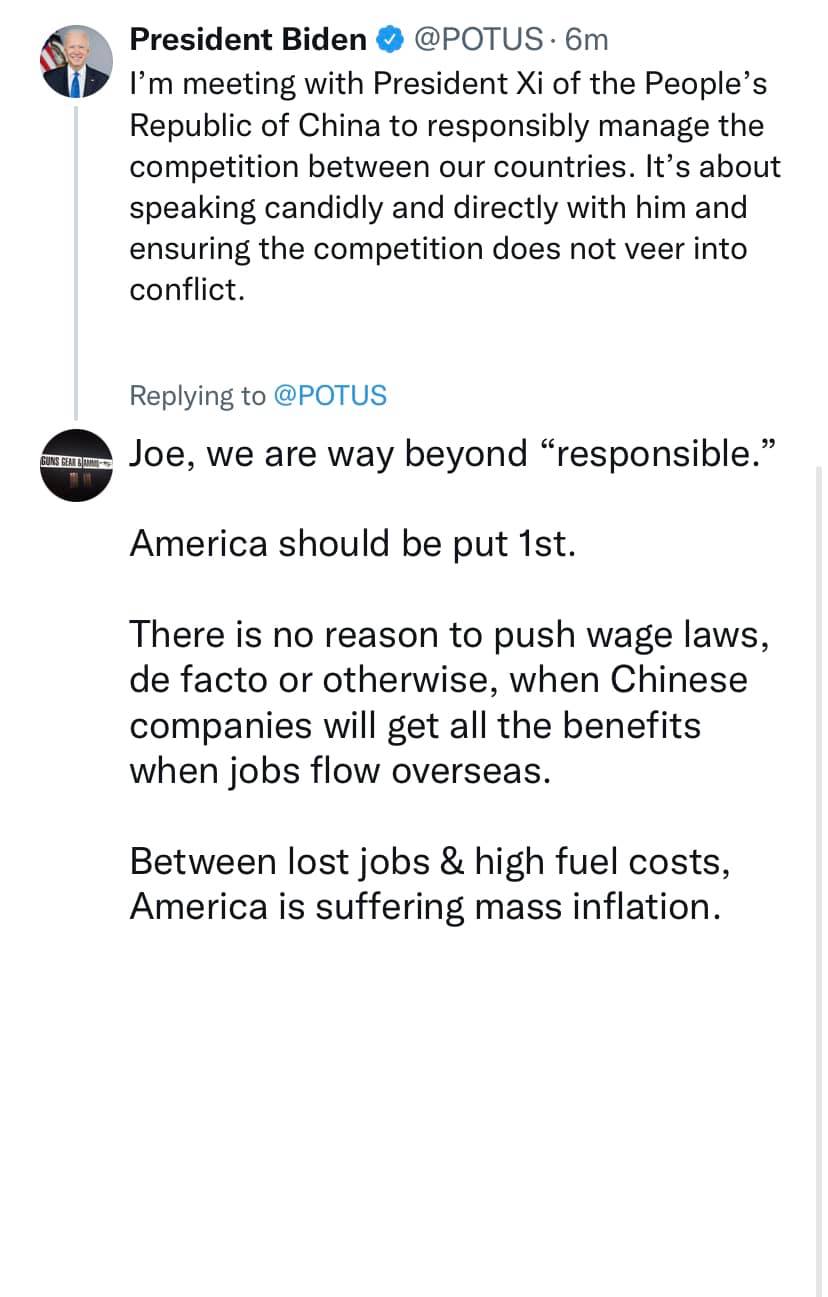This screenshot has height=1297, width=828.
Task: Open President Biden's profile picture
Action: pos(75,62)
